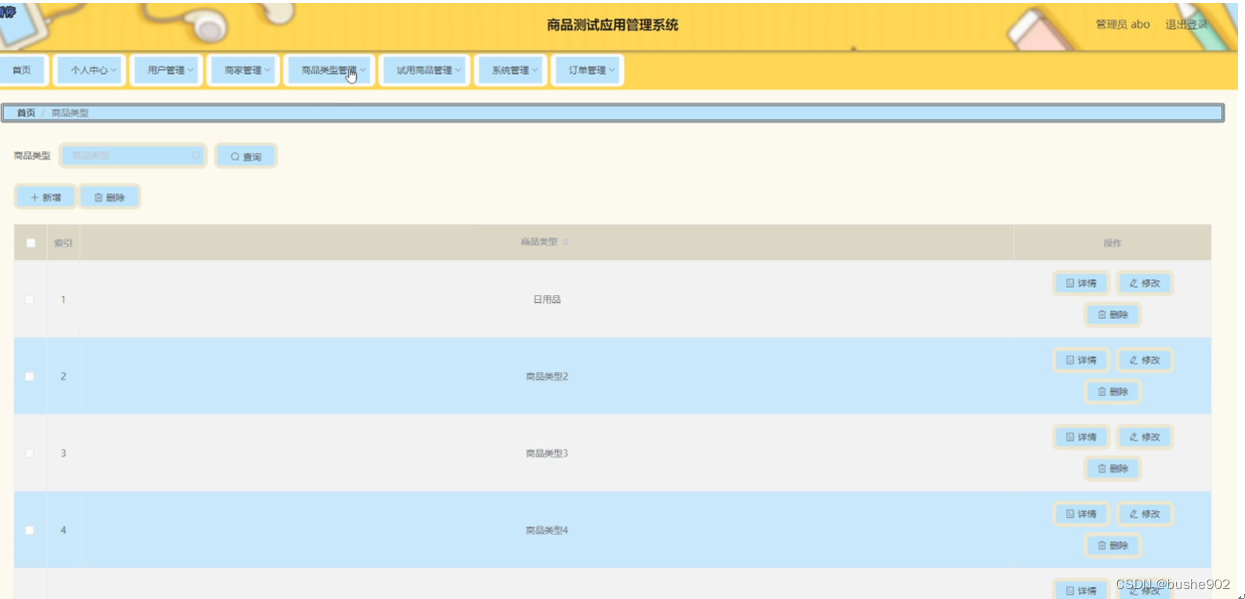Check the checkbox for row 商品类型3
This screenshot has height=599, width=1245.
(30, 453)
